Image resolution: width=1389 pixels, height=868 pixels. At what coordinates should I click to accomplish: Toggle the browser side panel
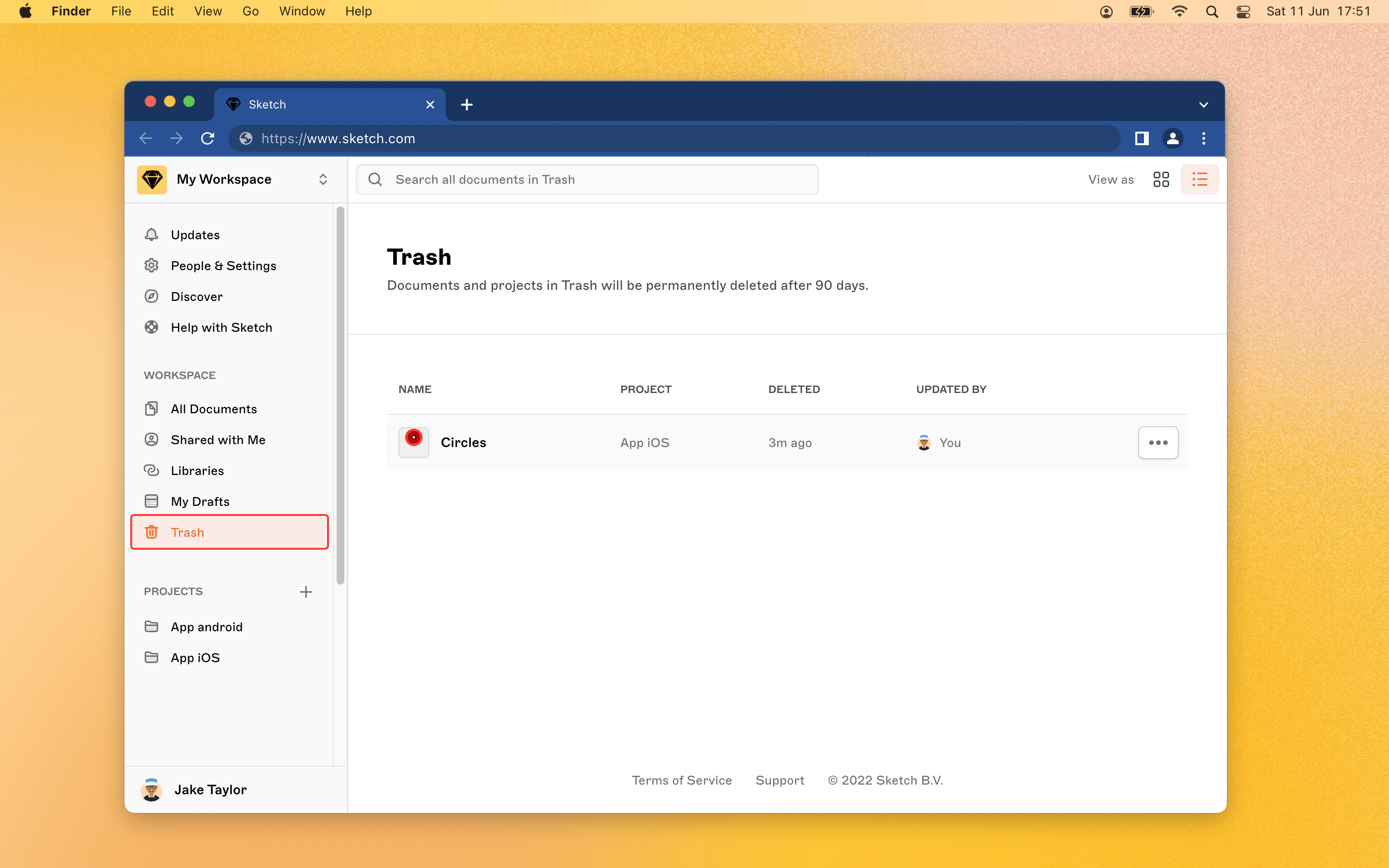(x=1141, y=138)
